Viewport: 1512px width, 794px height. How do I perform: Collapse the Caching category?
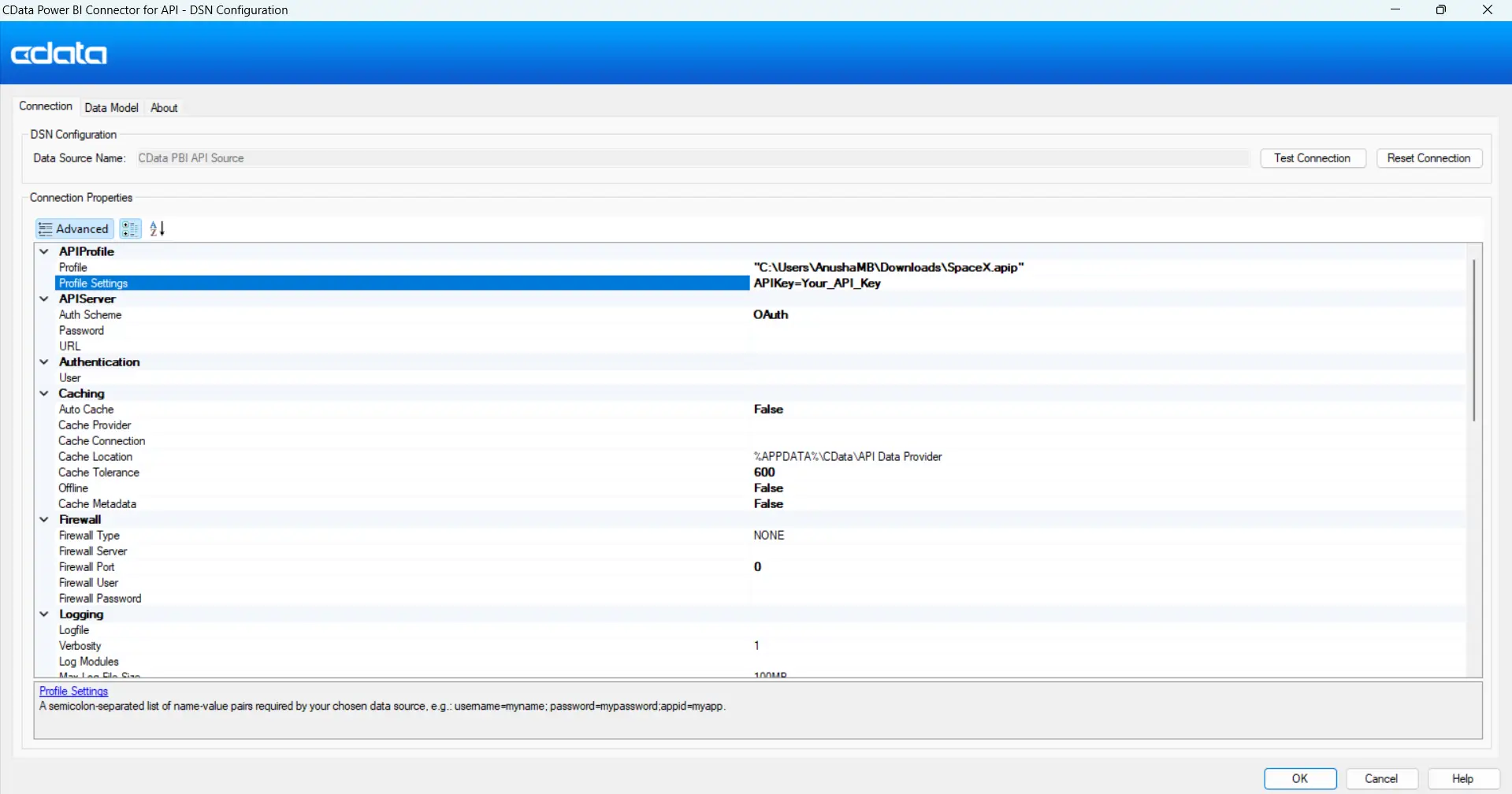pyautogui.click(x=44, y=393)
